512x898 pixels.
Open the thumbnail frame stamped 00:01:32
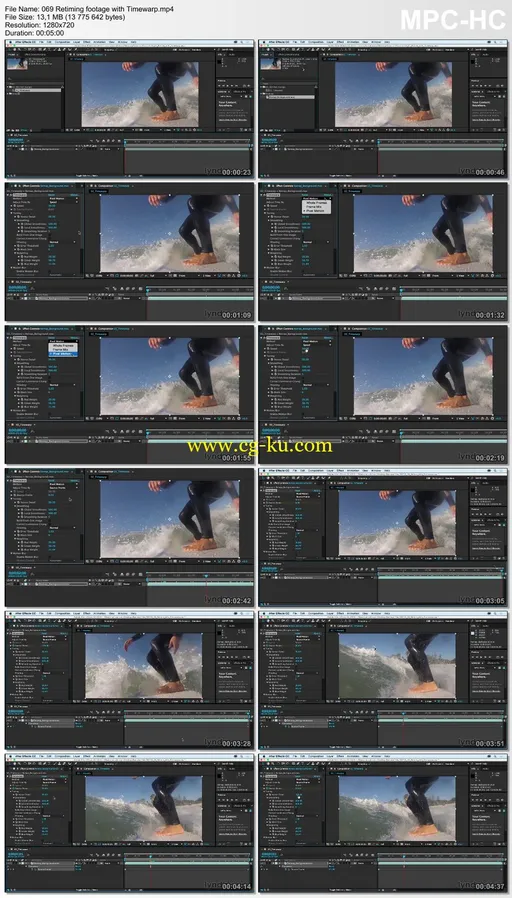pyautogui.click(x=383, y=252)
